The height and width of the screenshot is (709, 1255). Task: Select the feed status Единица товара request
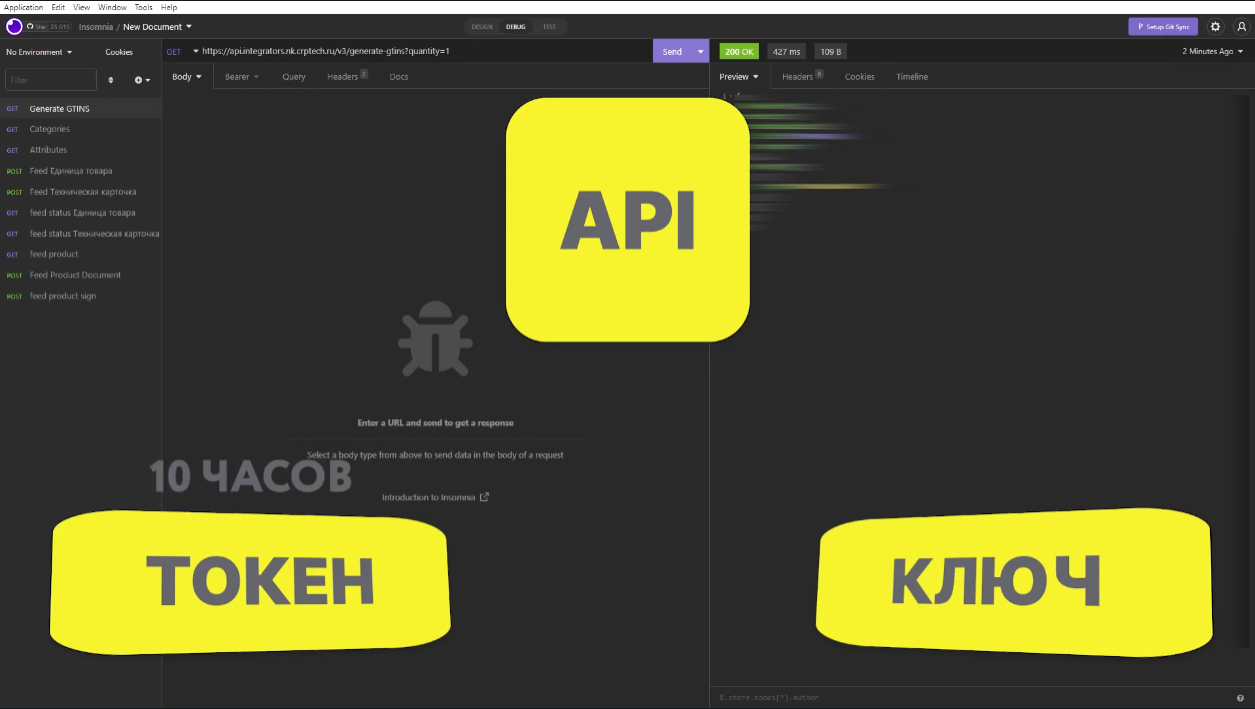pos(81,213)
